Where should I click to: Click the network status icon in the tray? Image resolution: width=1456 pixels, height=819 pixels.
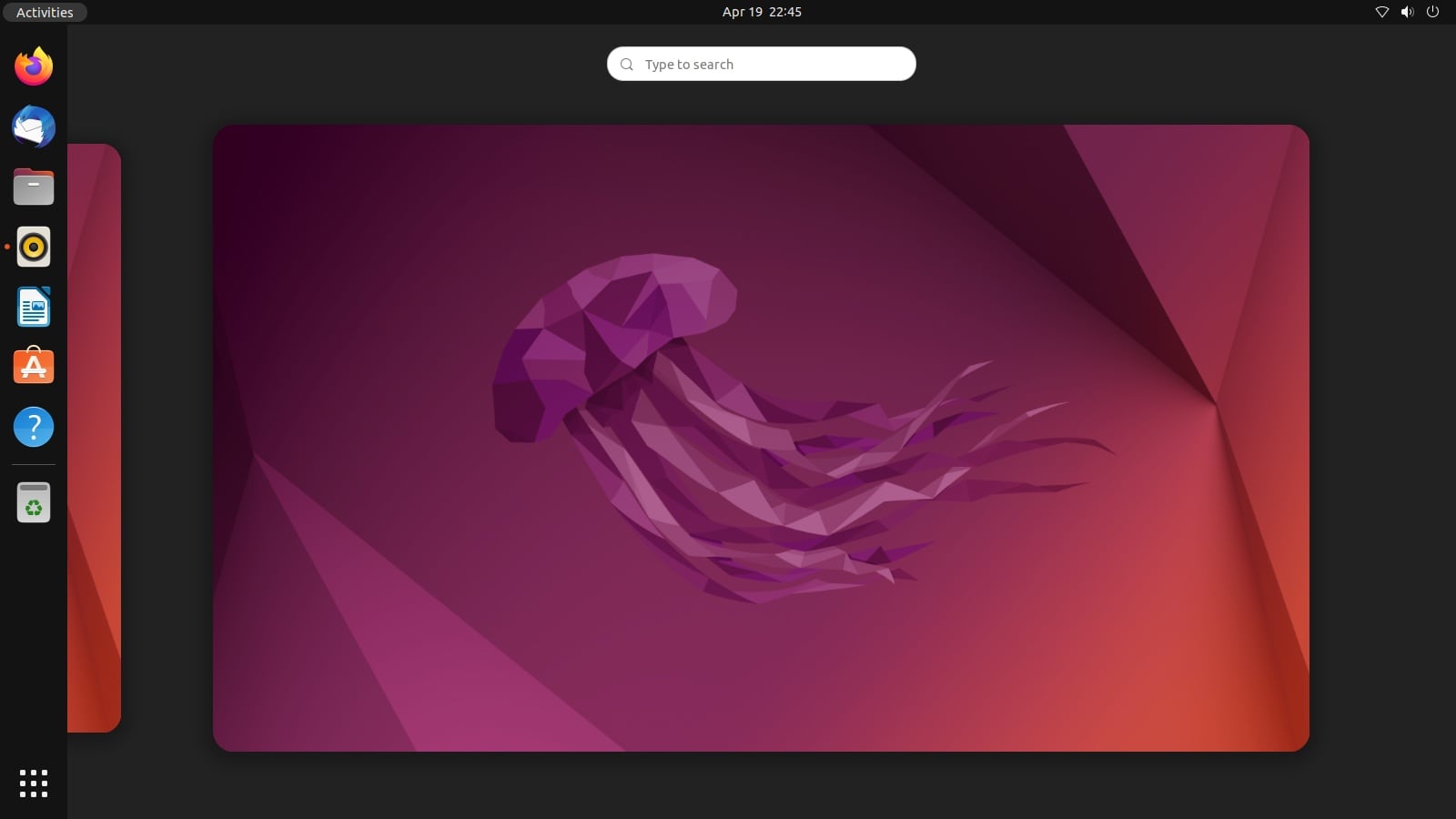pos(1381,12)
